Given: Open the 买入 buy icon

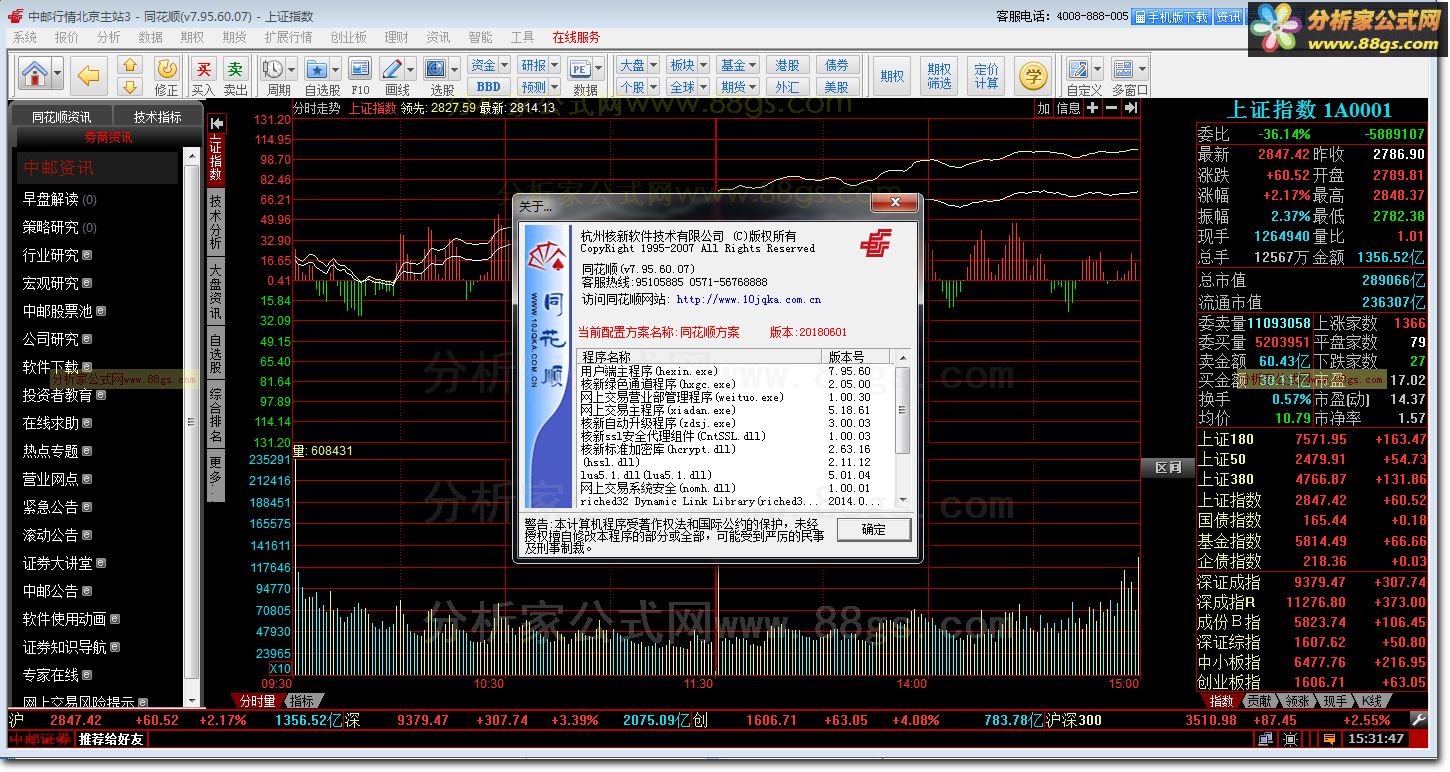Looking at the screenshot, I should (204, 68).
